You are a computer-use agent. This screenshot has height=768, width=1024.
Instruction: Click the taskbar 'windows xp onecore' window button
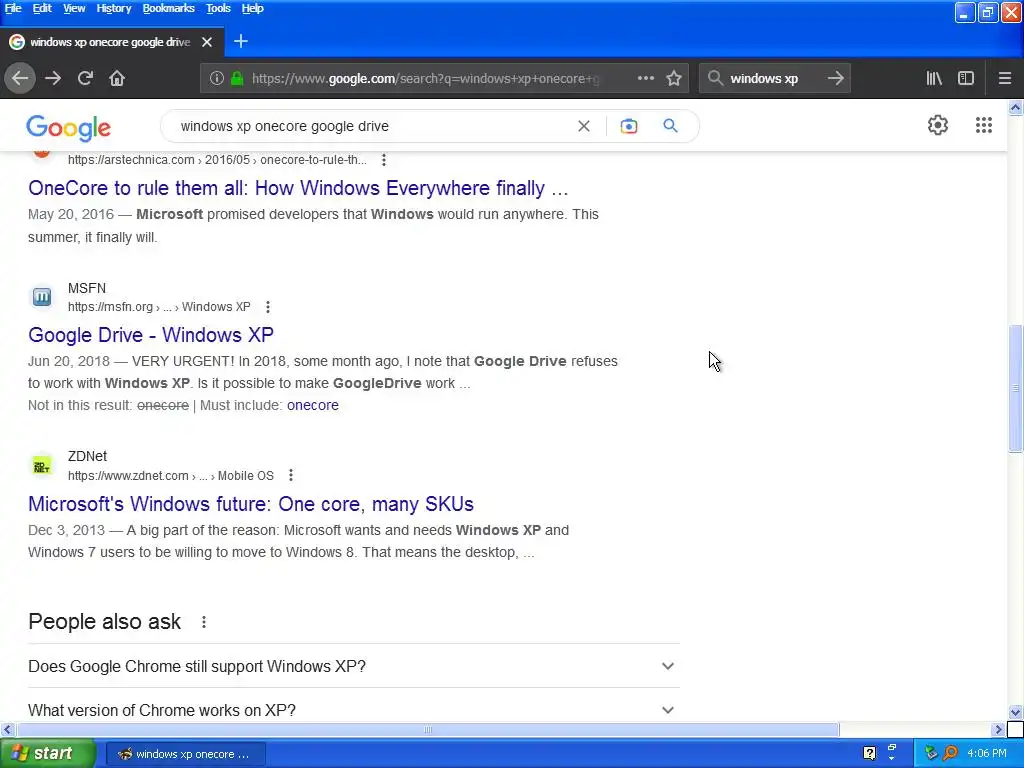click(185, 754)
